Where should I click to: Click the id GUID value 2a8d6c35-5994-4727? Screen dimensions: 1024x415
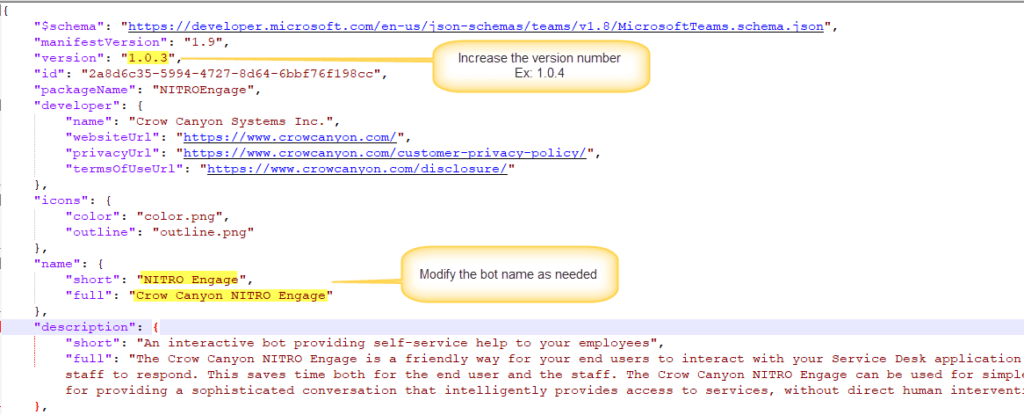(x=231, y=74)
